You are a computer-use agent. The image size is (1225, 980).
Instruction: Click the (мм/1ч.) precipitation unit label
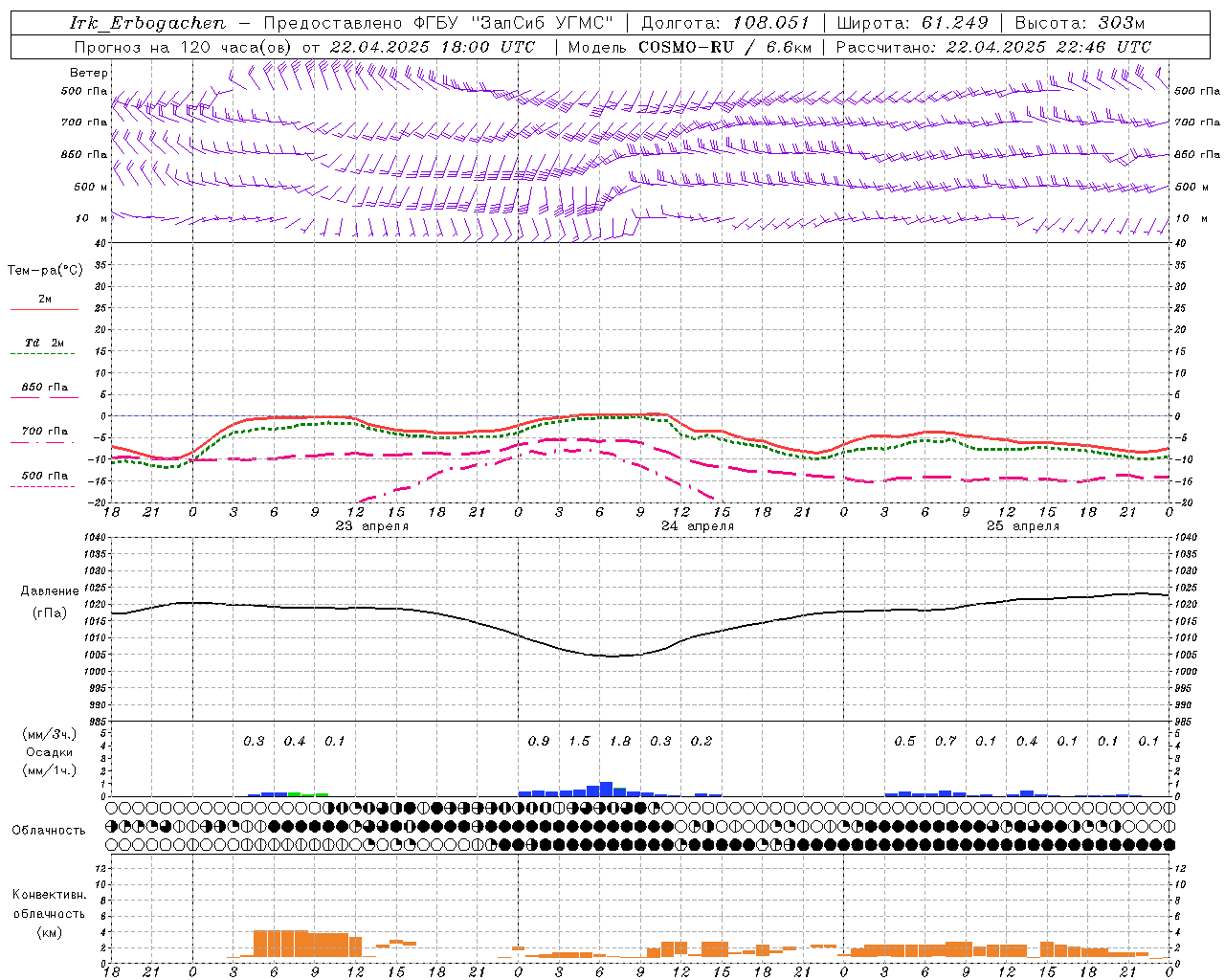(48, 770)
